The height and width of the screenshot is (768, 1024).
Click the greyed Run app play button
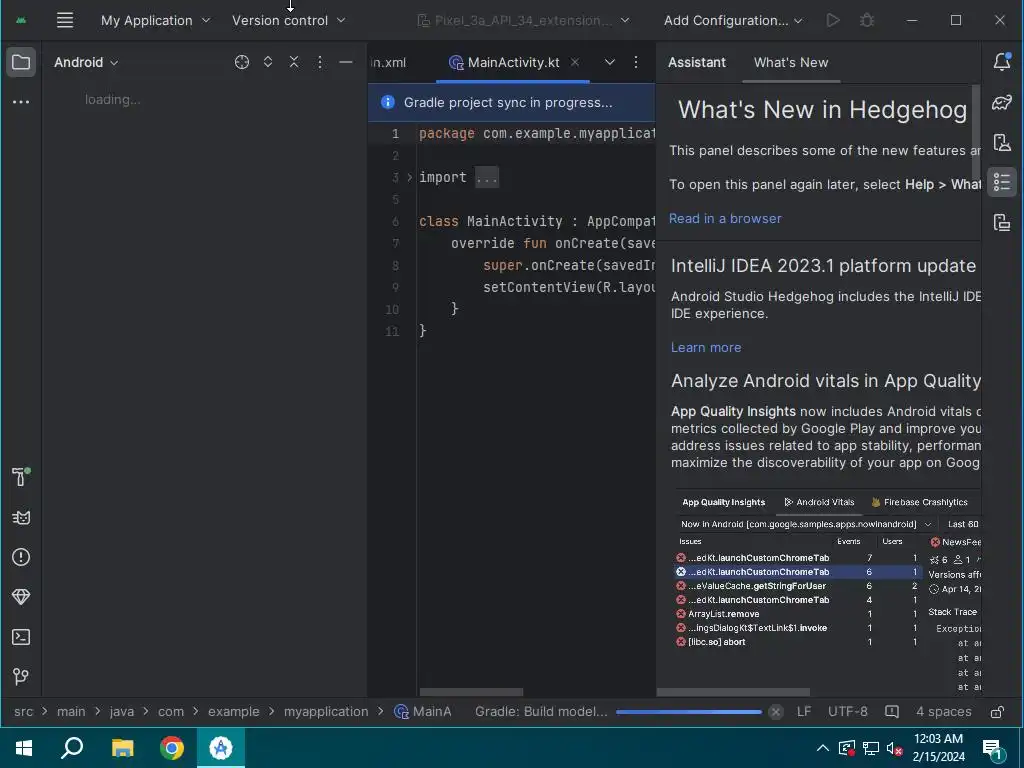point(833,20)
